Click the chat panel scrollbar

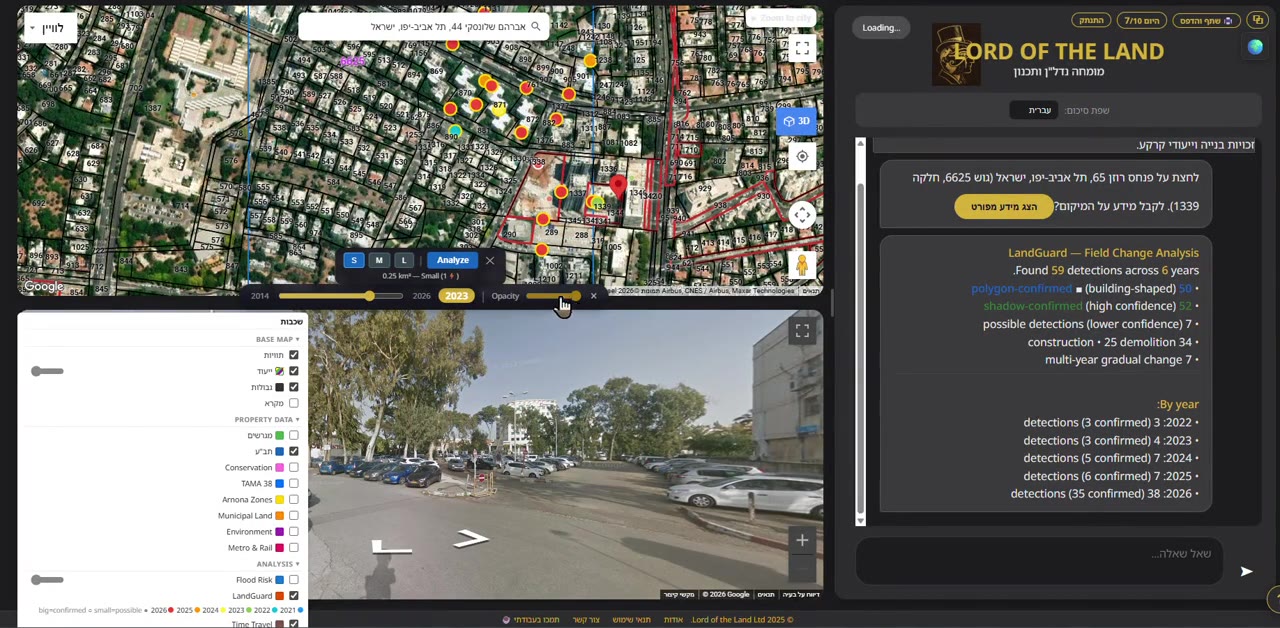click(860, 330)
